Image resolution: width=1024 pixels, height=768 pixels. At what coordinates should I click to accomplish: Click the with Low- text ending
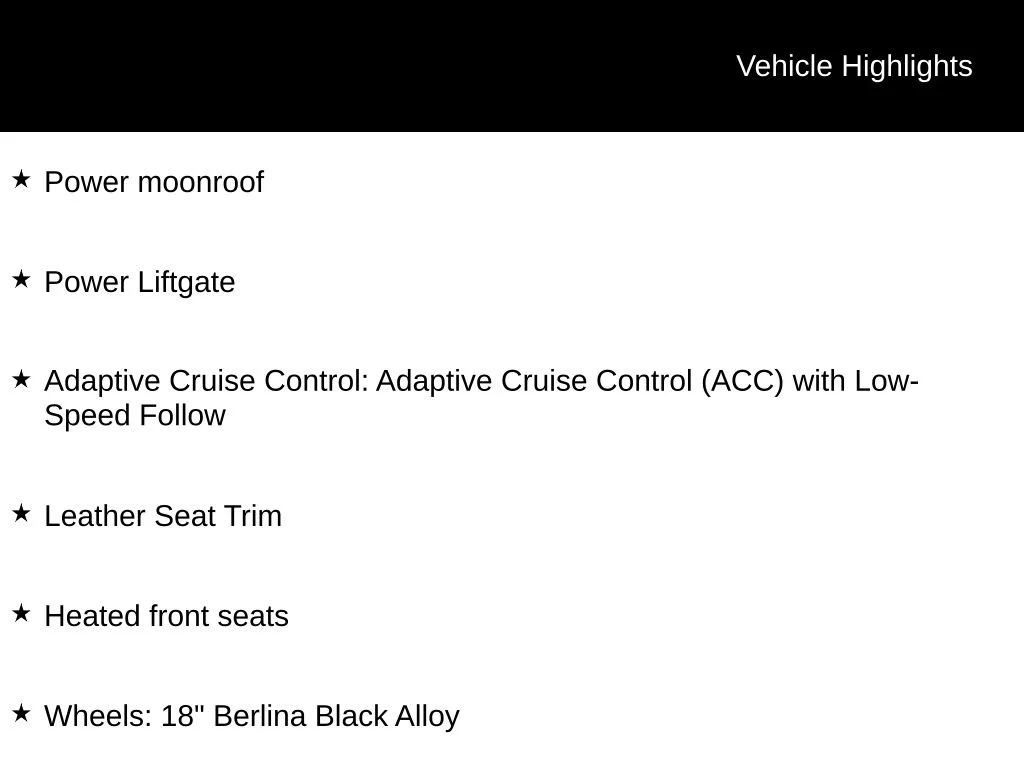click(856, 381)
